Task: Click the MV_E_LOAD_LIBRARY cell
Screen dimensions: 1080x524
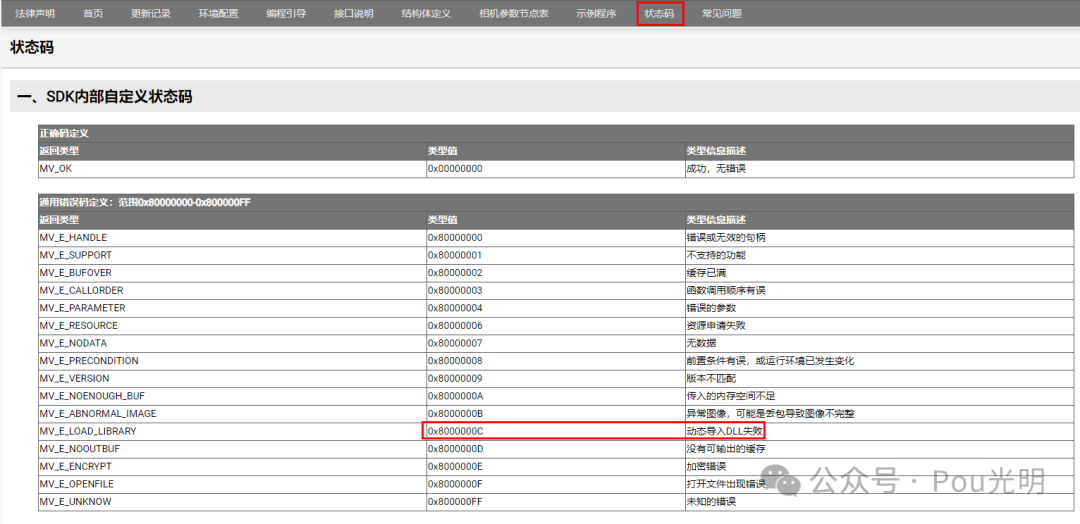Action: (233, 431)
